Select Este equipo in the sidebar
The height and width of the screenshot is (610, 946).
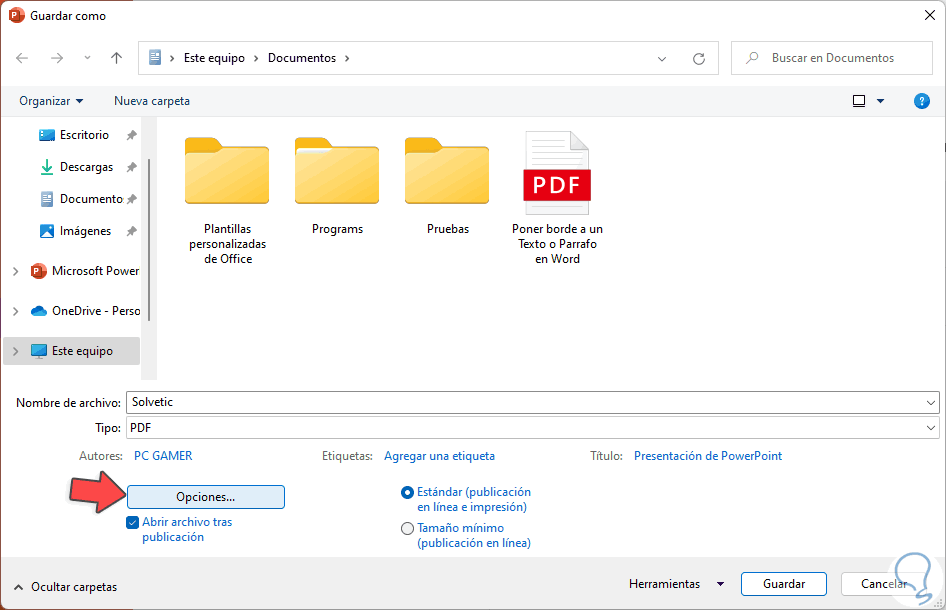tap(80, 350)
